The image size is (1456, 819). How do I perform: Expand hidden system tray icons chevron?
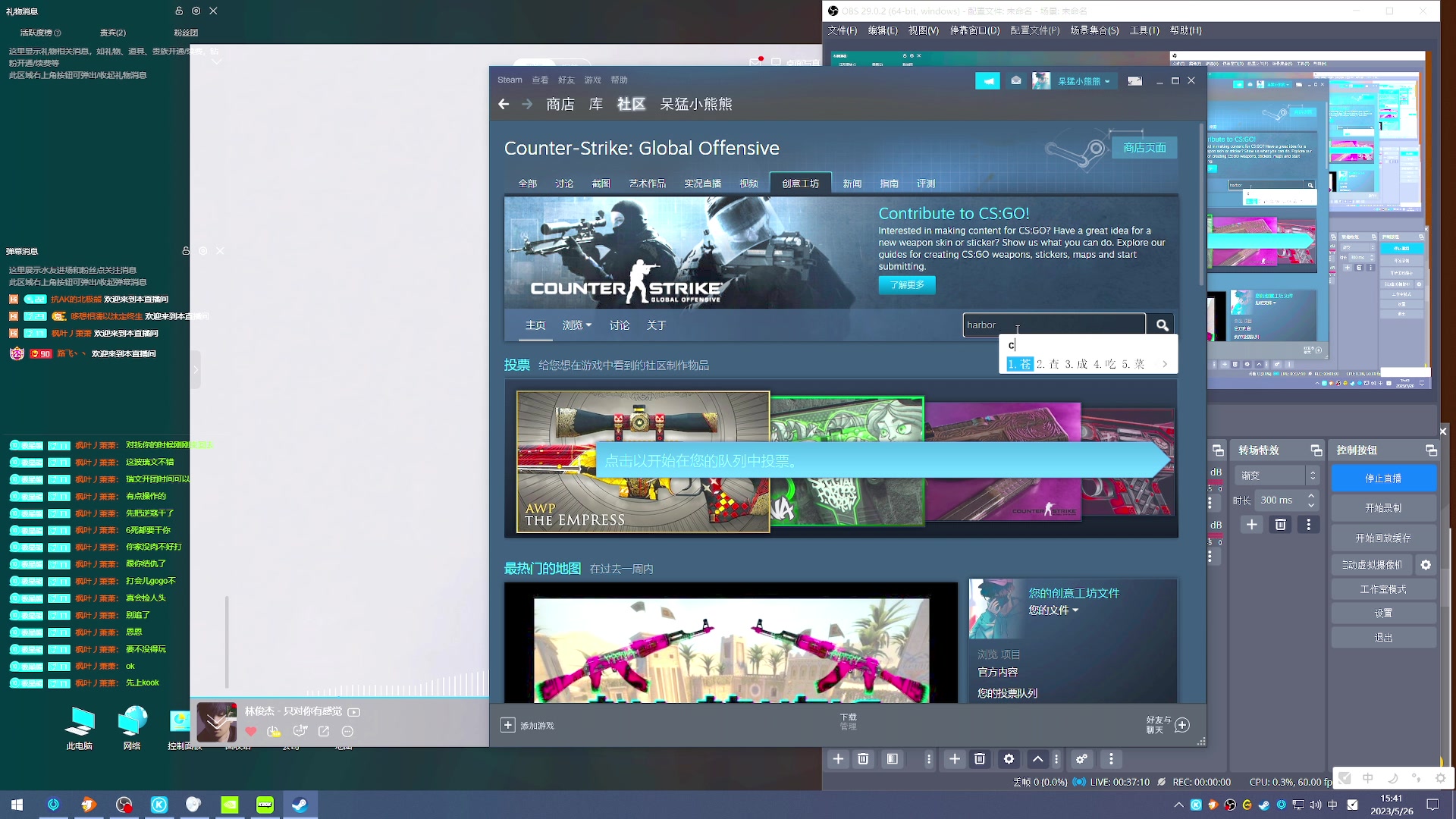[1178, 805]
